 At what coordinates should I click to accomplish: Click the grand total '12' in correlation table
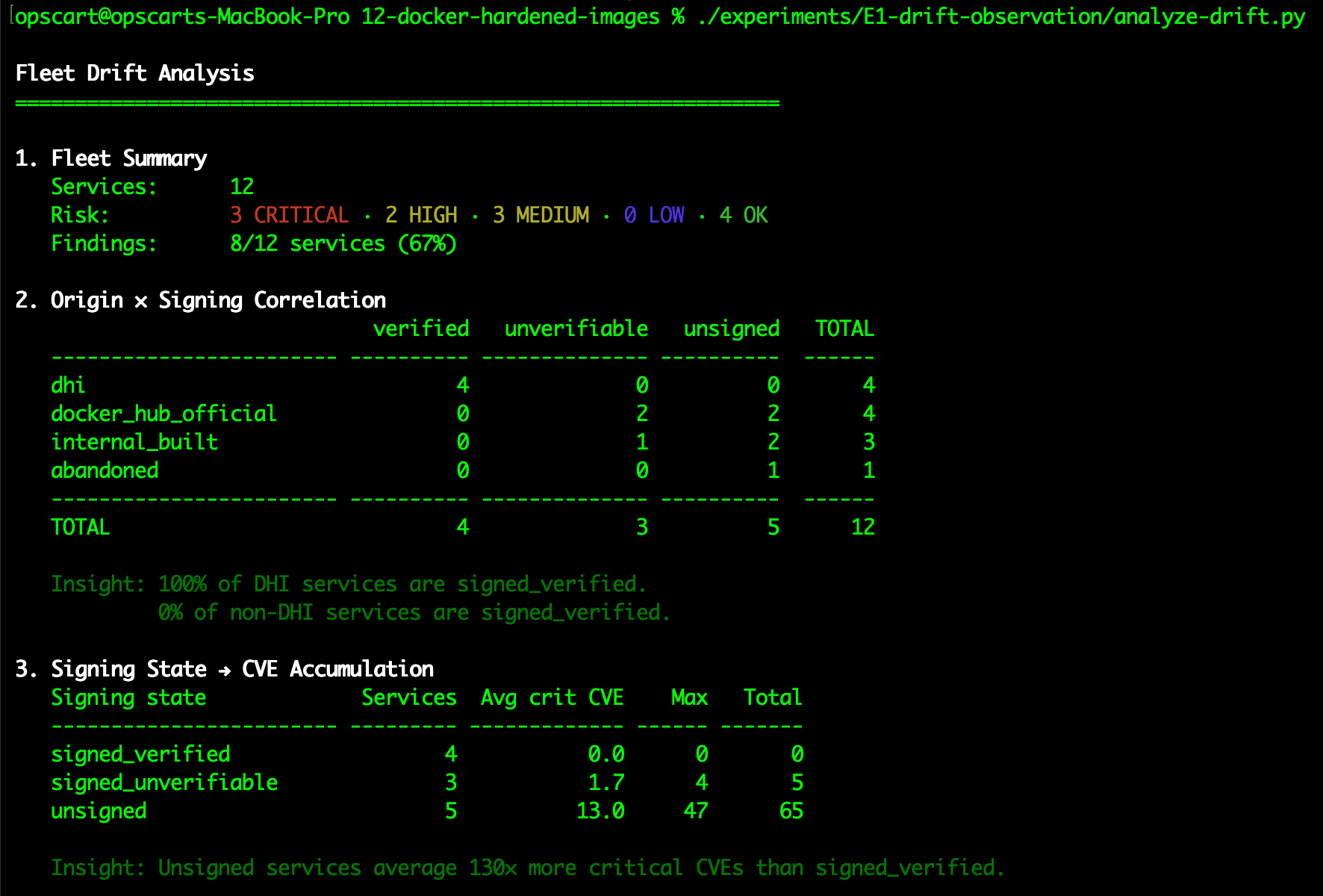click(x=863, y=527)
